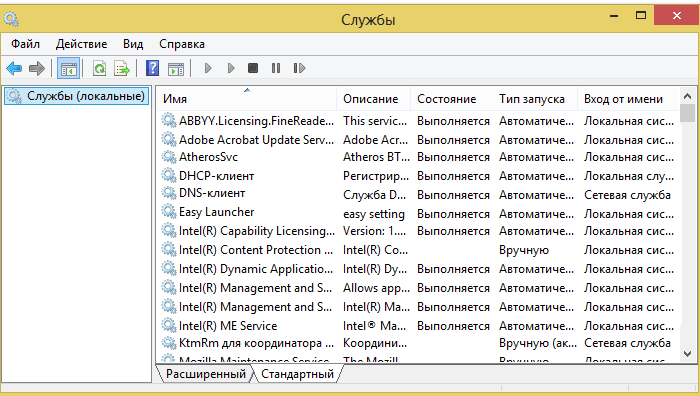Click 'Координи...' description in KtmRm row
This screenshot has height=396, width=700.
click(375, 343)
